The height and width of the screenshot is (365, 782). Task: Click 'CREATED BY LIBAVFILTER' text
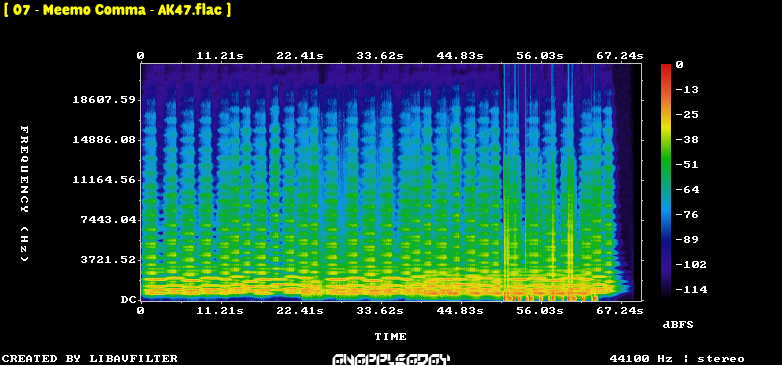point(90,359)
